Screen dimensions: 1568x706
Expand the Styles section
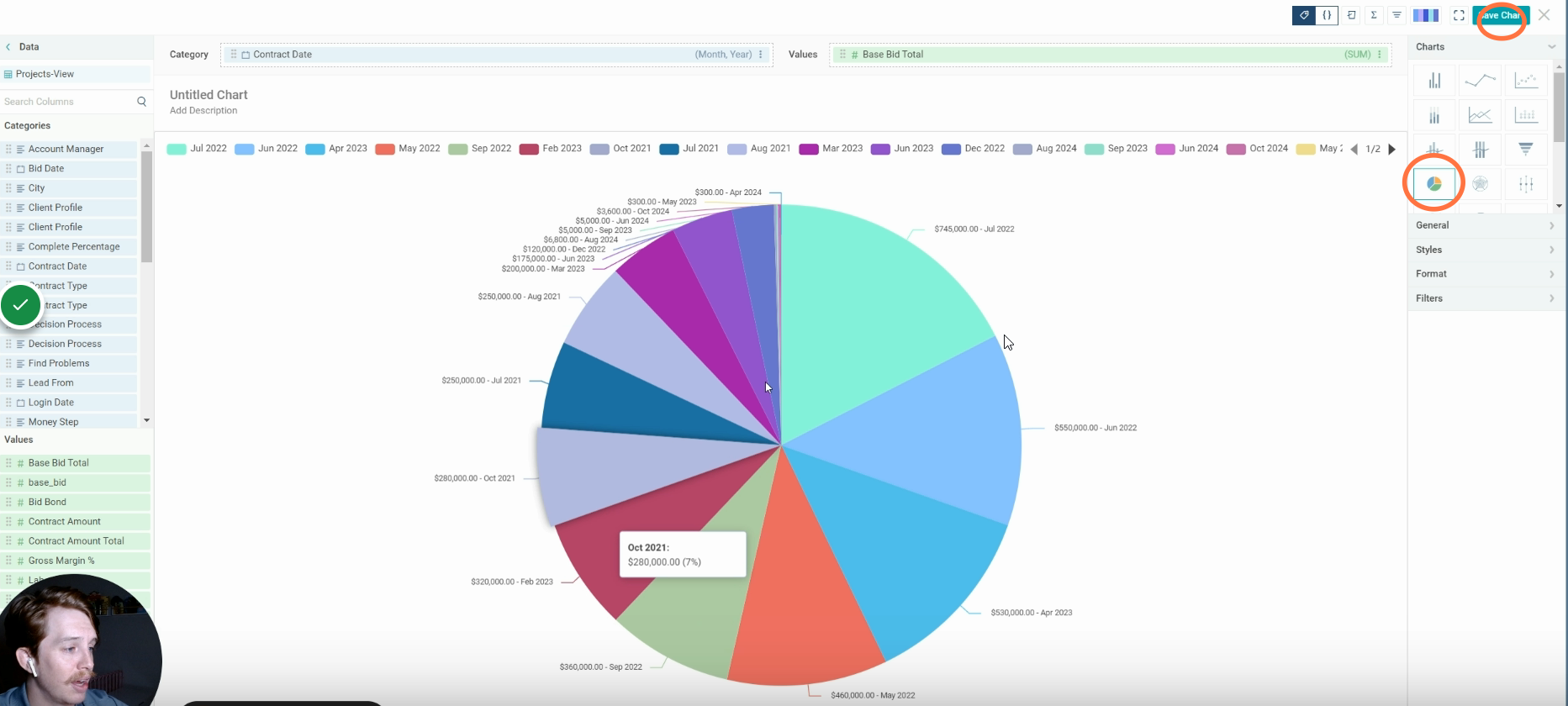tap(1486, 250)
